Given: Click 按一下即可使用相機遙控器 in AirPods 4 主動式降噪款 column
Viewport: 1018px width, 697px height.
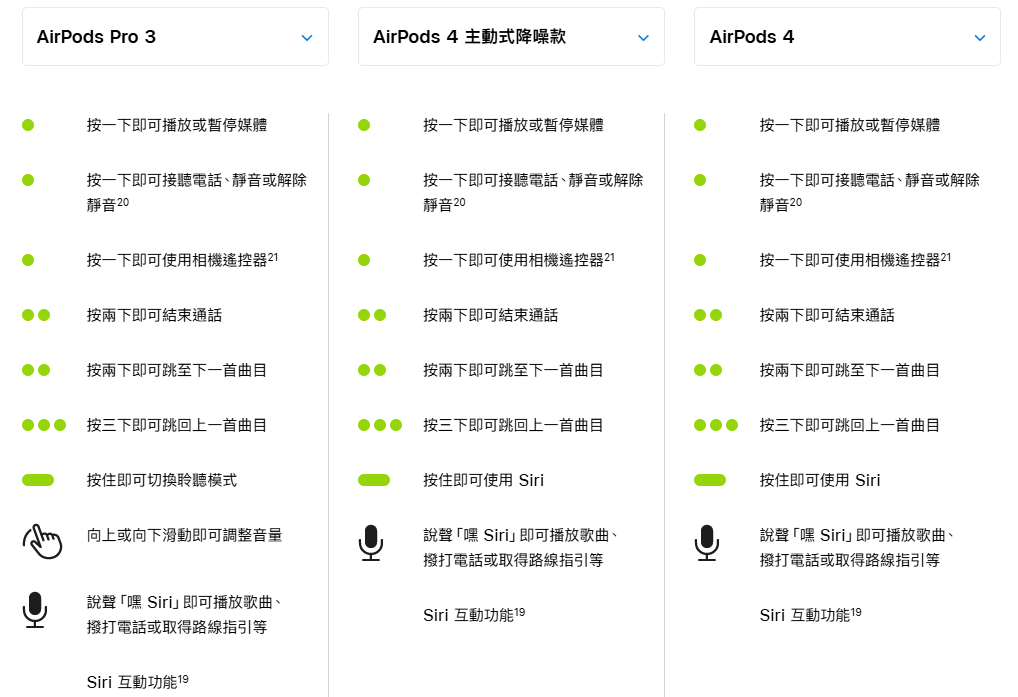Looking at the screenshot, I should (514, 260).
